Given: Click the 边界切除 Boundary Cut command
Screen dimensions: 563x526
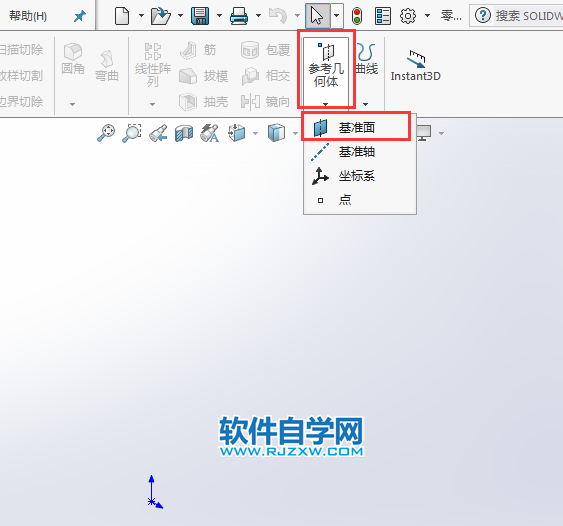Looking at the screenshot, I should coord(22,101).
